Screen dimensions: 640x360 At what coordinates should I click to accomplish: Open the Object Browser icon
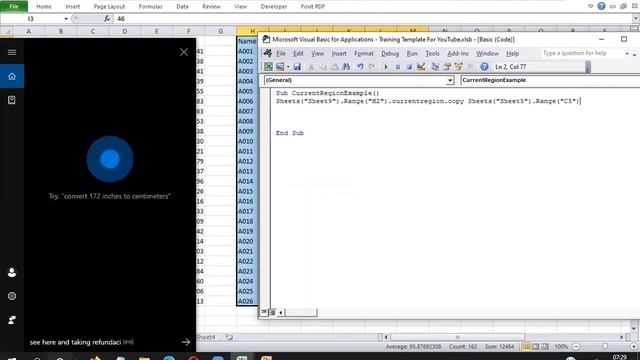(458, 67)
